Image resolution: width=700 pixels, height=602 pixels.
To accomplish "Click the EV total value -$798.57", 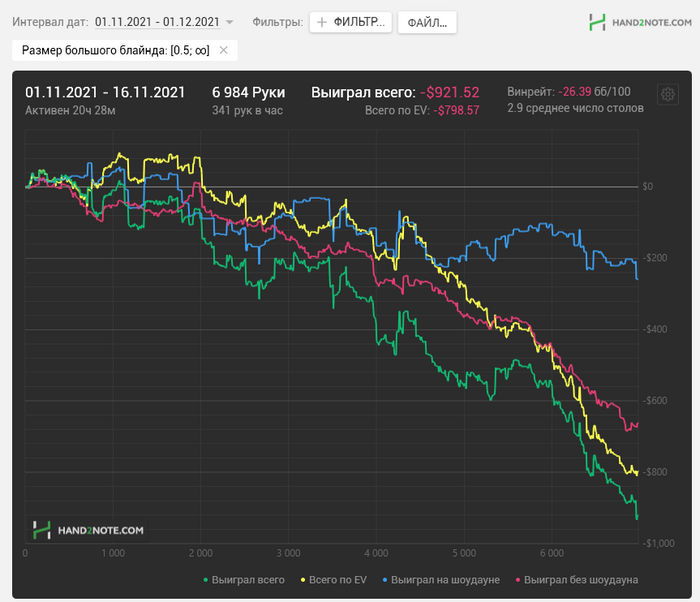I will click(456, 110).
